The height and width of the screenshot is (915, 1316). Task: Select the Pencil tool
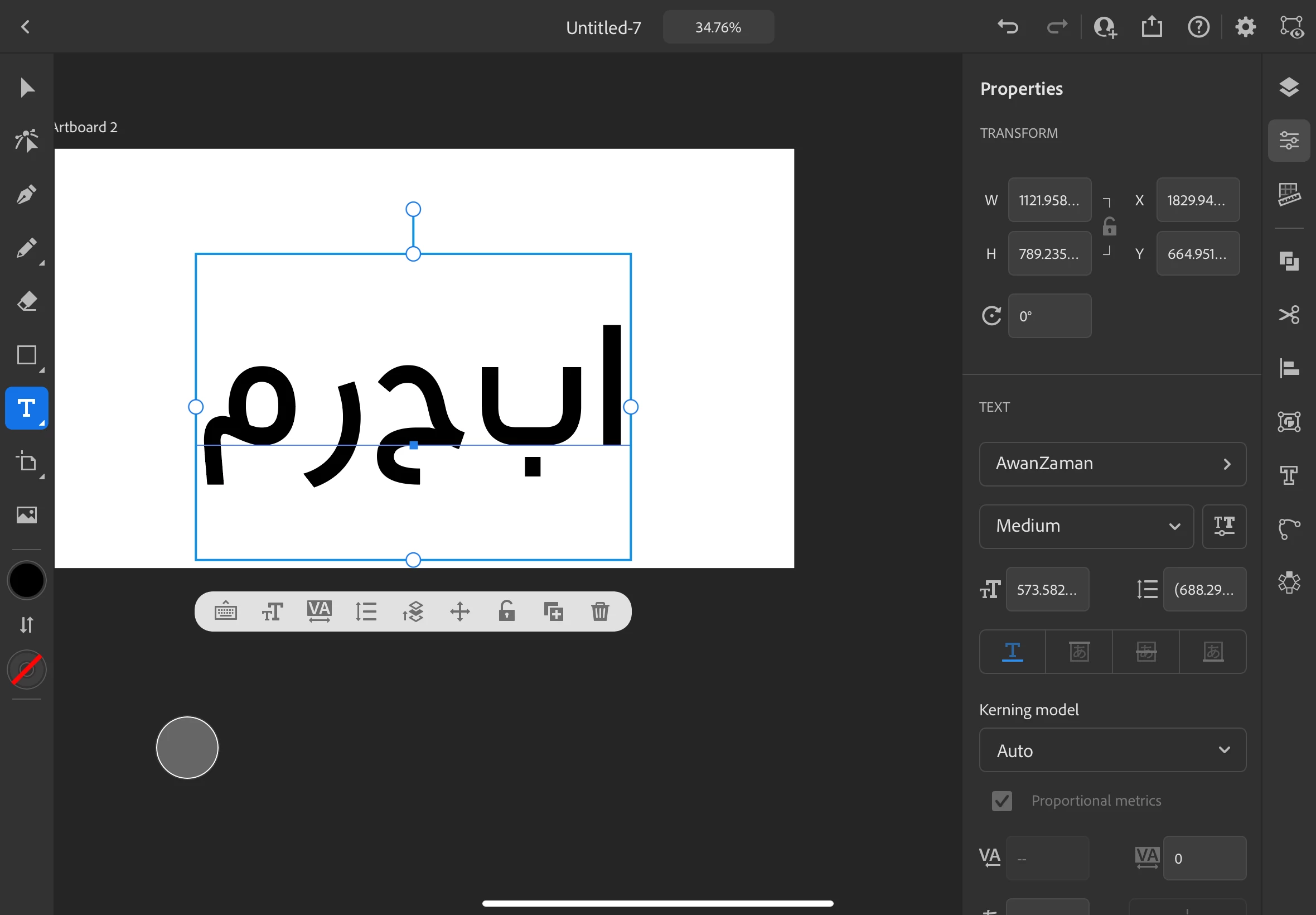click(x=26, y=248)
